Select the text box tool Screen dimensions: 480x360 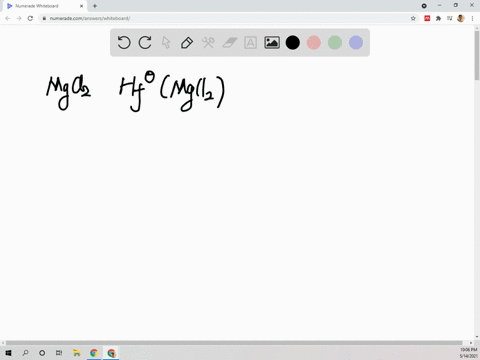click(250, 43)
